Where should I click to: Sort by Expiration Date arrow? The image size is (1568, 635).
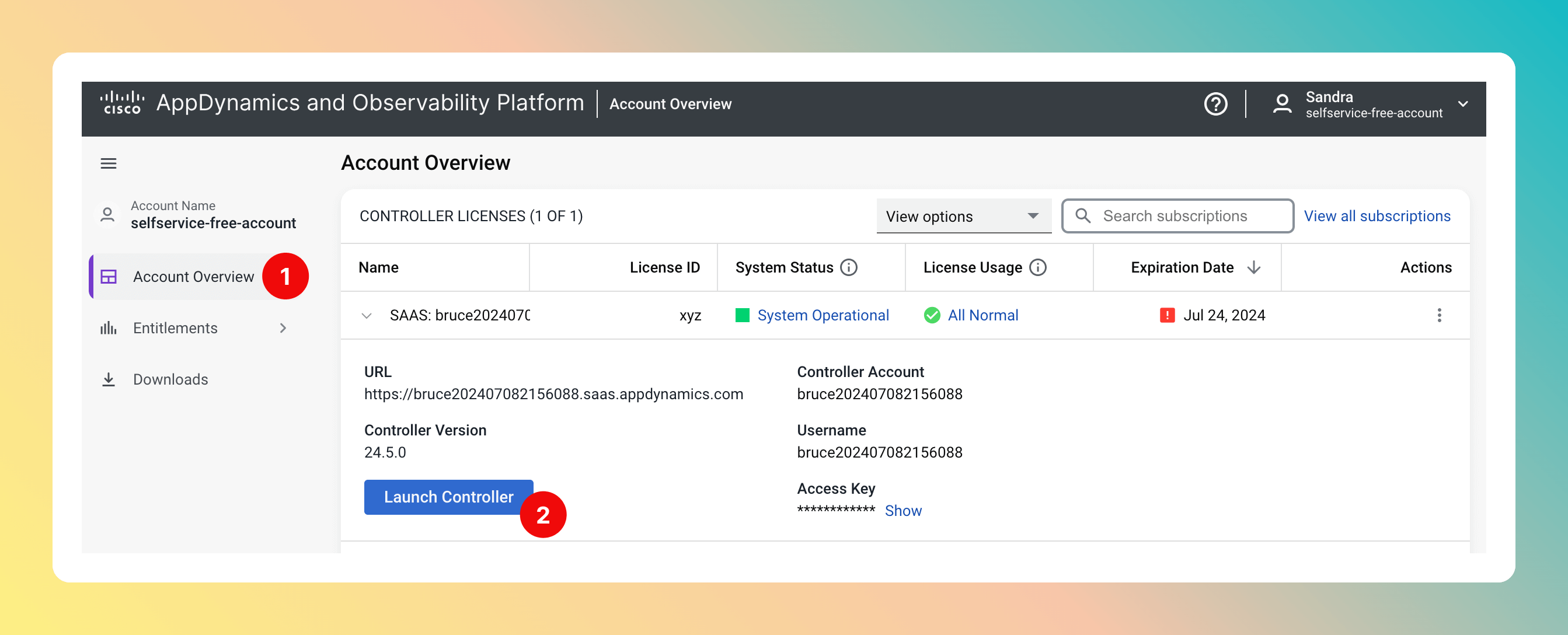pos(1253,267)
